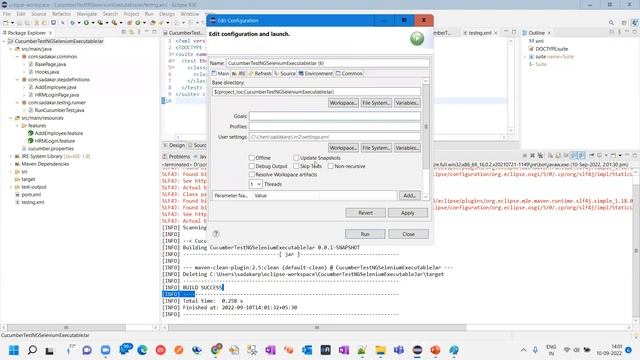
Task: Click the Apply button
Action: tap(407, 213)
